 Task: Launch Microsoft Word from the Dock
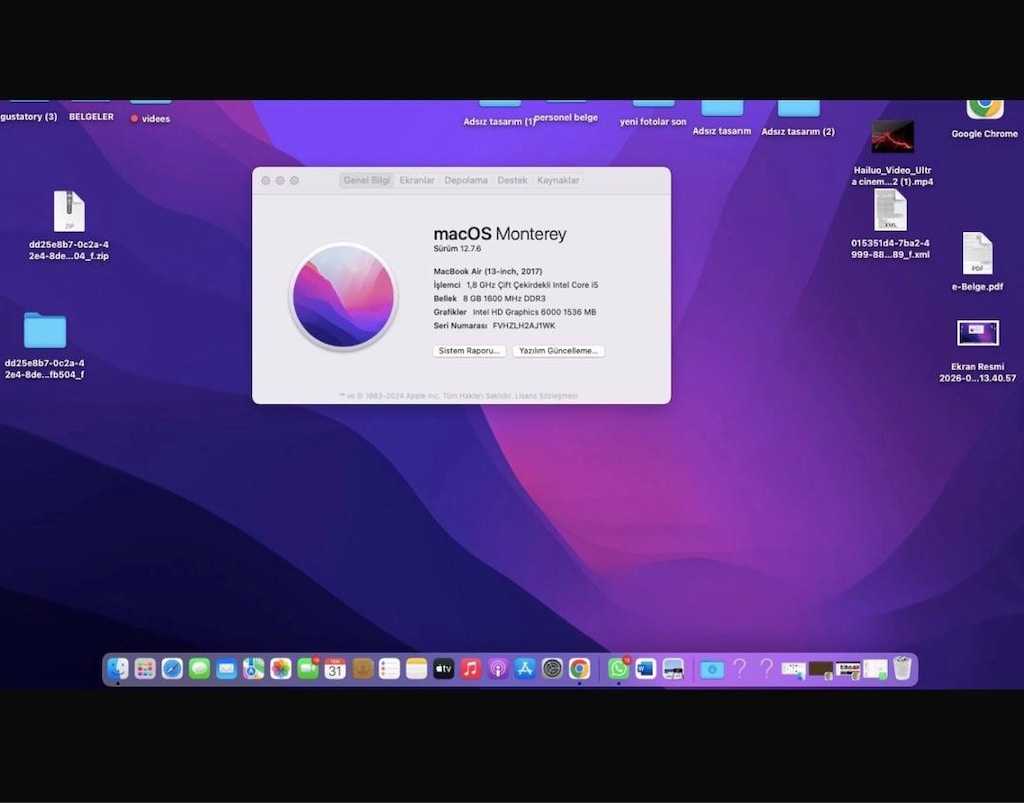coord(646,669)
